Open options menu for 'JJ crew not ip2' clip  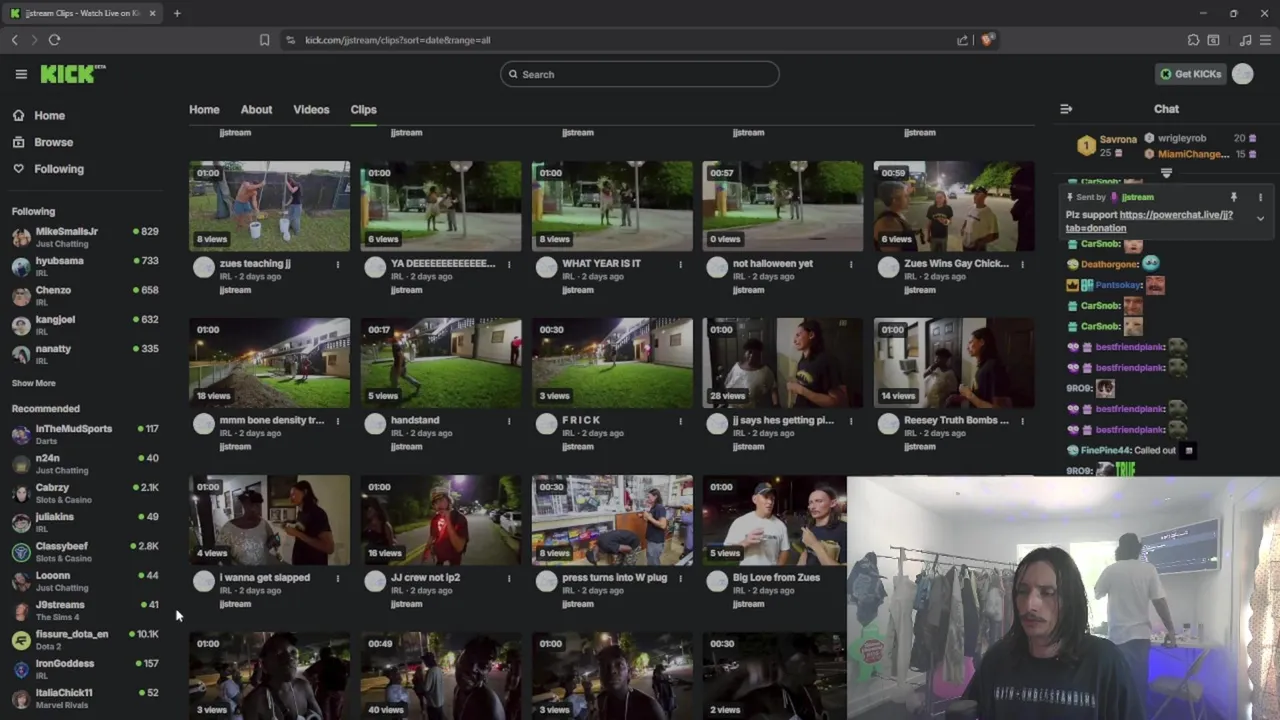[509, 579]
